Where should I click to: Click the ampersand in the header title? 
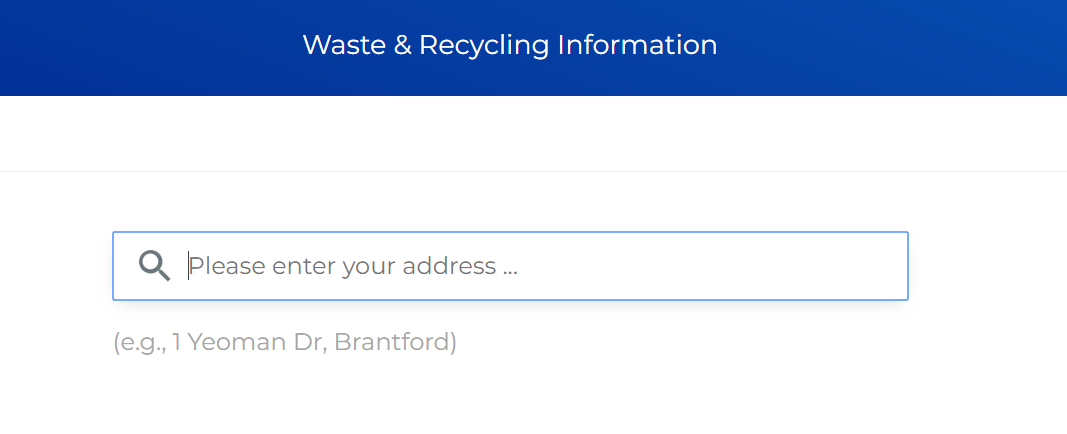coord(402,45)
